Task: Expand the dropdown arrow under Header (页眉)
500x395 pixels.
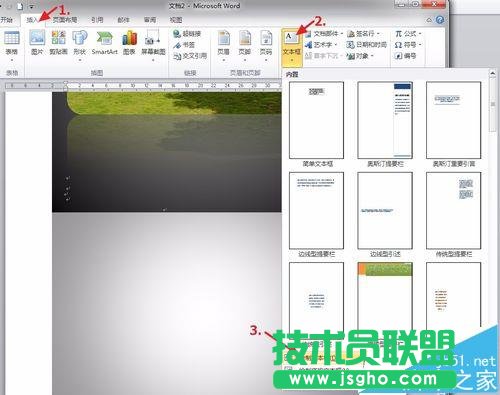Action: tap(224, 60)
